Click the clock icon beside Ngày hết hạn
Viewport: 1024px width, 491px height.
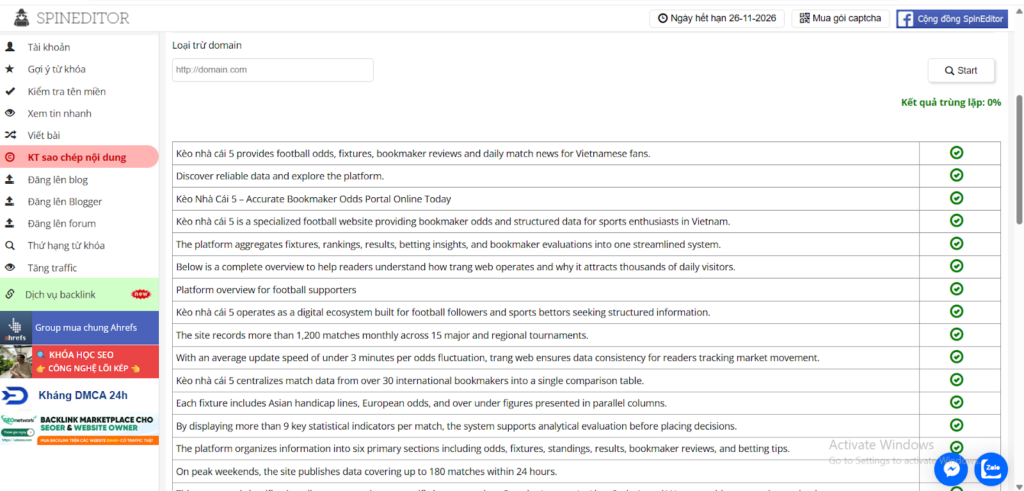click(662, 18)
